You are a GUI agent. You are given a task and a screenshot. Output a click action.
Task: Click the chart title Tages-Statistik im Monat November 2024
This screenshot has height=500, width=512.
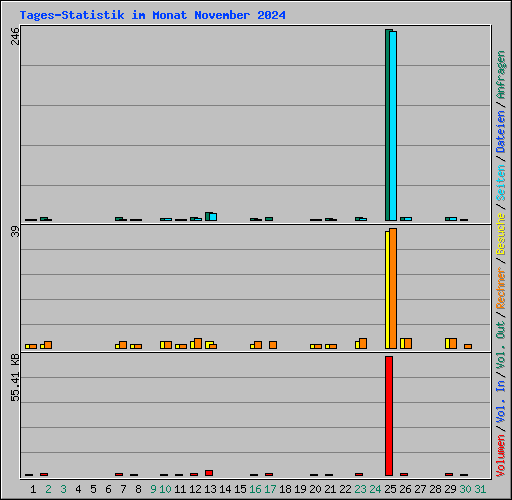153,15
